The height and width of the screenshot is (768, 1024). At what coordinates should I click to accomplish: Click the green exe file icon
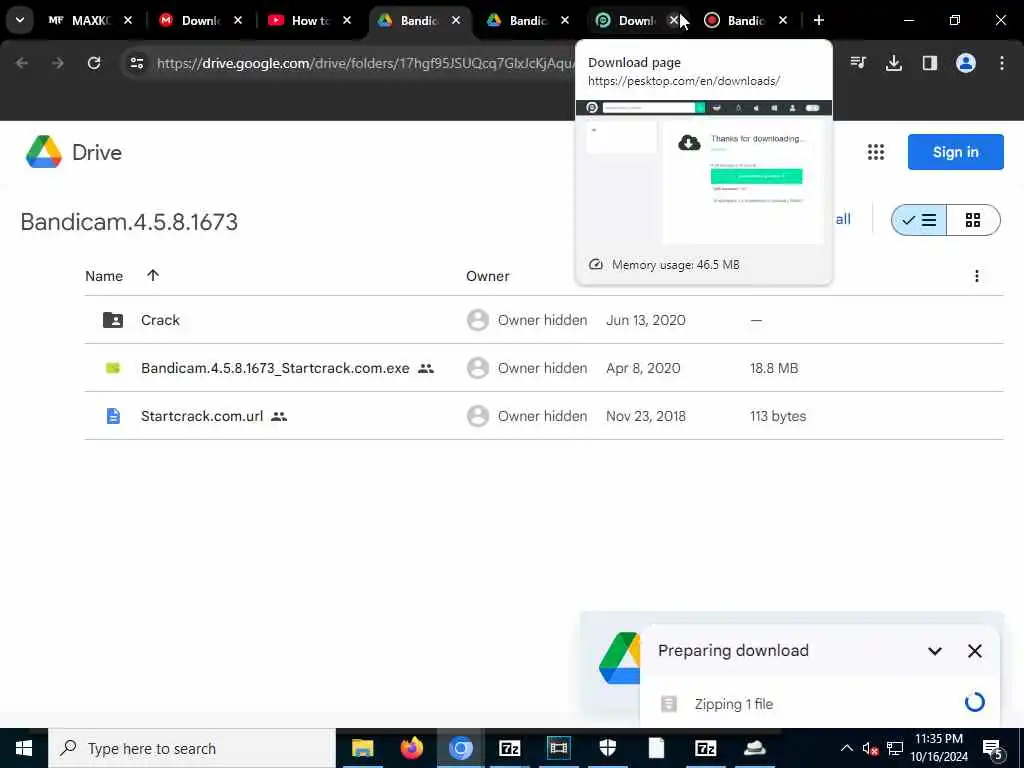[113, 368]
